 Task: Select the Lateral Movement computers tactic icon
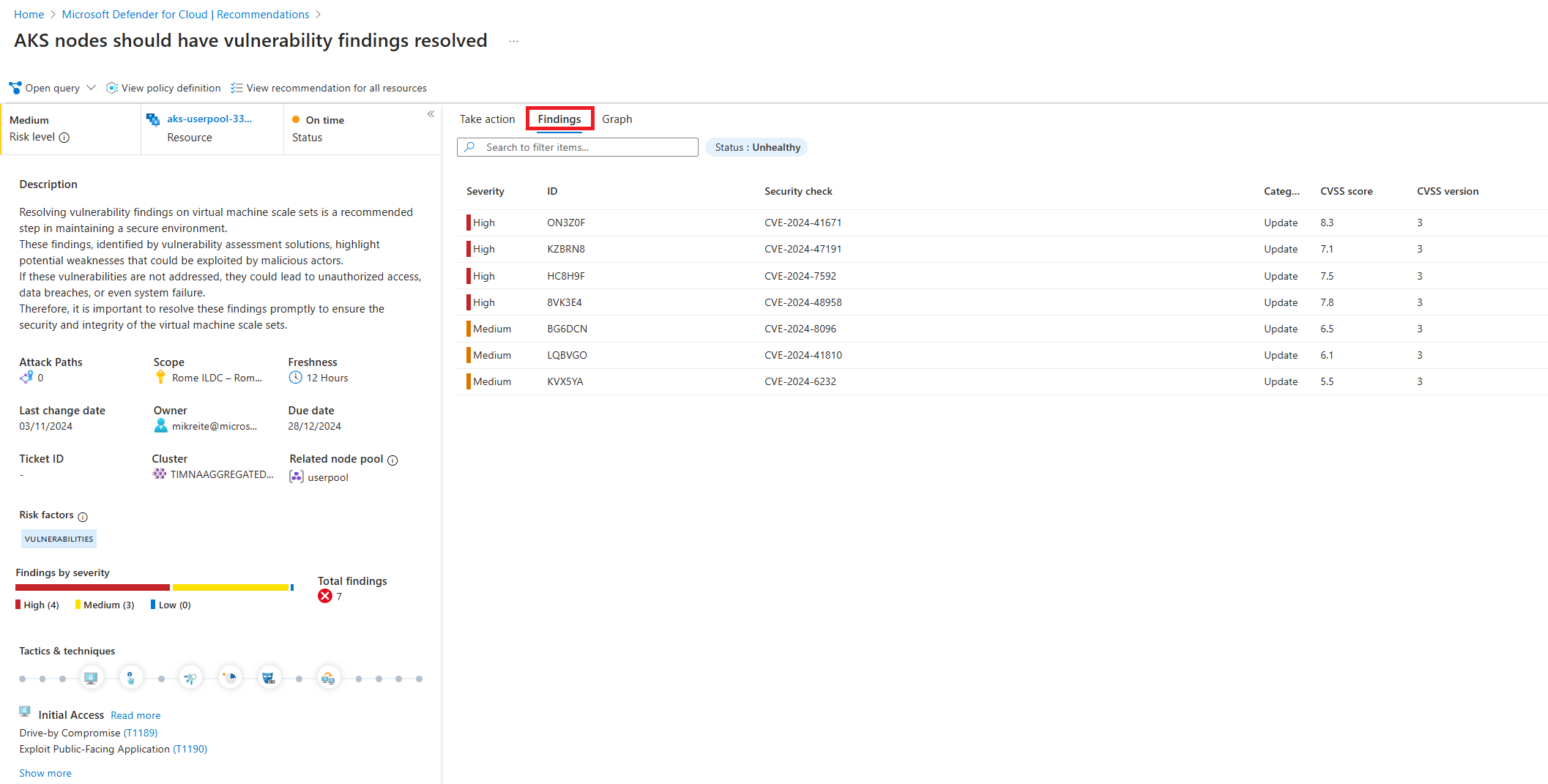coord(328,678)
